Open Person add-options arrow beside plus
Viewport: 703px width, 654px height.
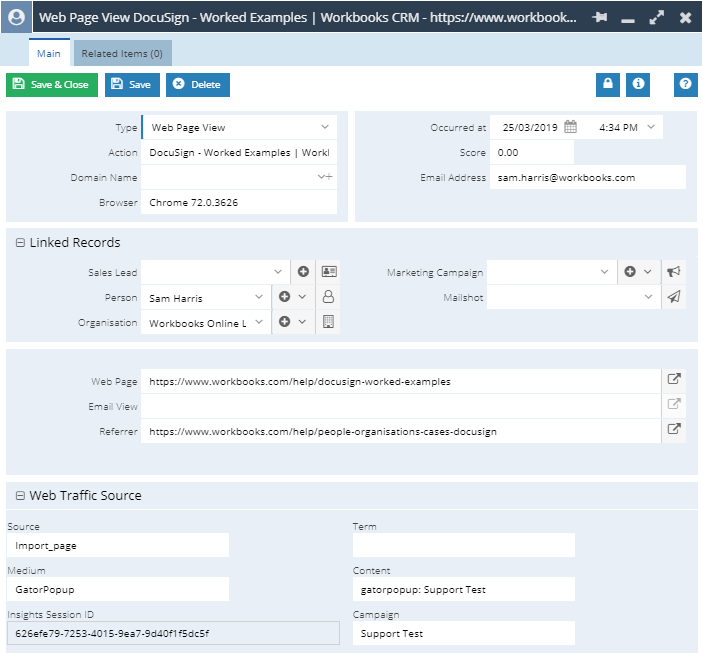(x=302, y=297)
